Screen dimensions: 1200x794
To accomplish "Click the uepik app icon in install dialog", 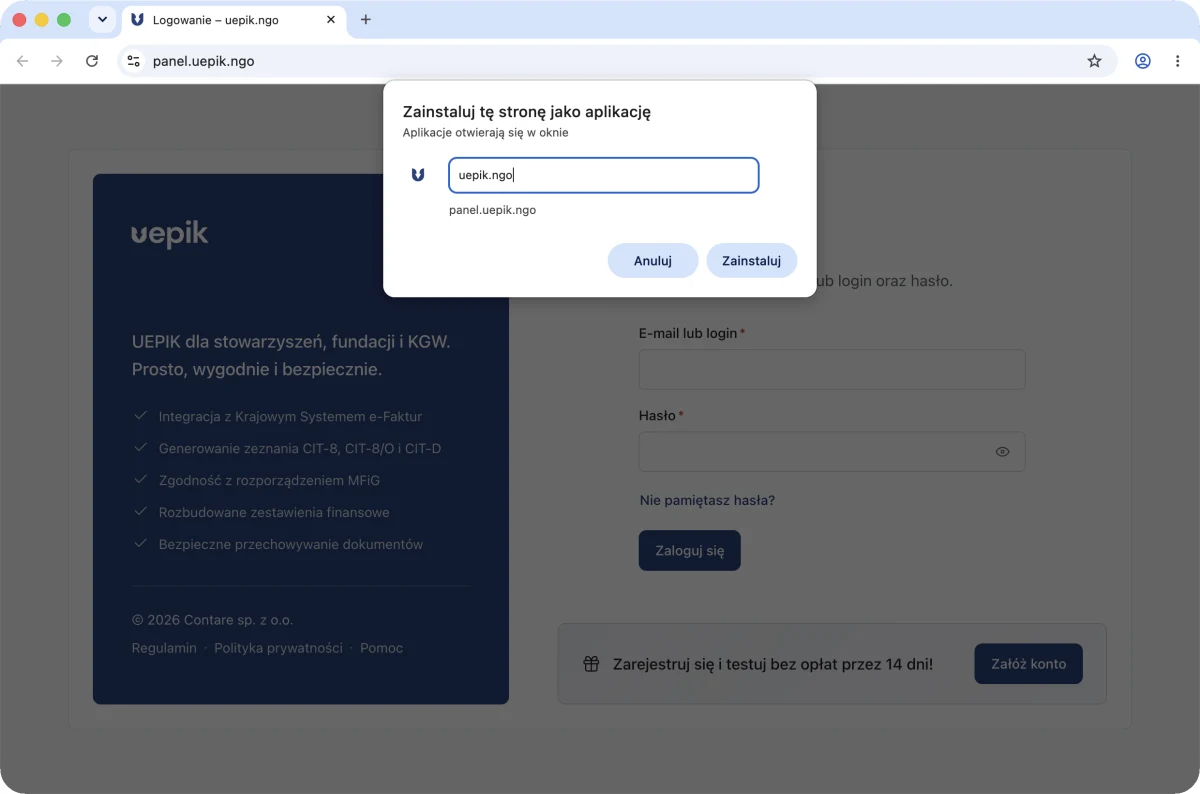I will [x=418, y=175].
